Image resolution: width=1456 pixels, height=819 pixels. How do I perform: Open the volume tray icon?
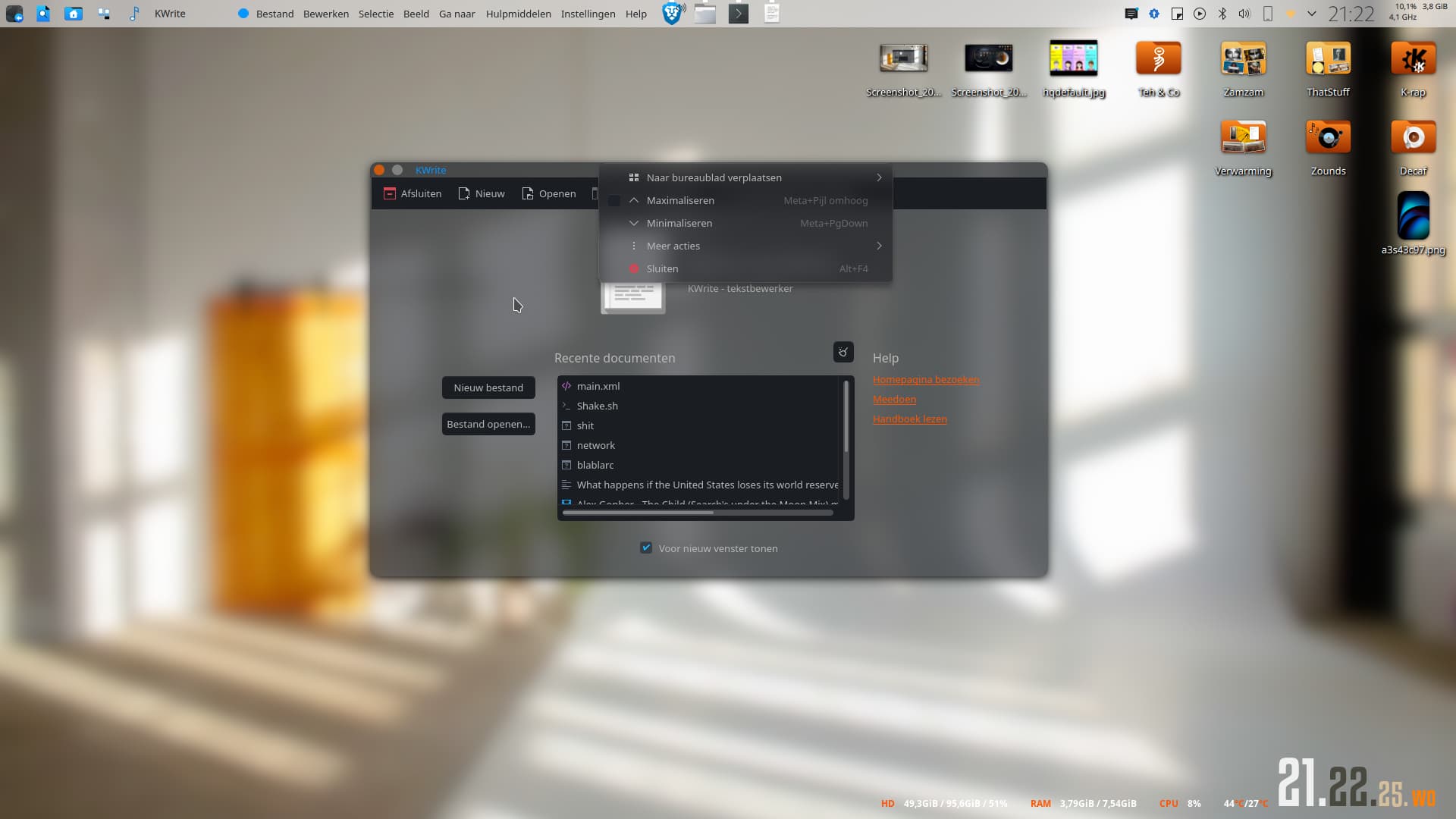pyautogui.click(x=1244, y=14)
